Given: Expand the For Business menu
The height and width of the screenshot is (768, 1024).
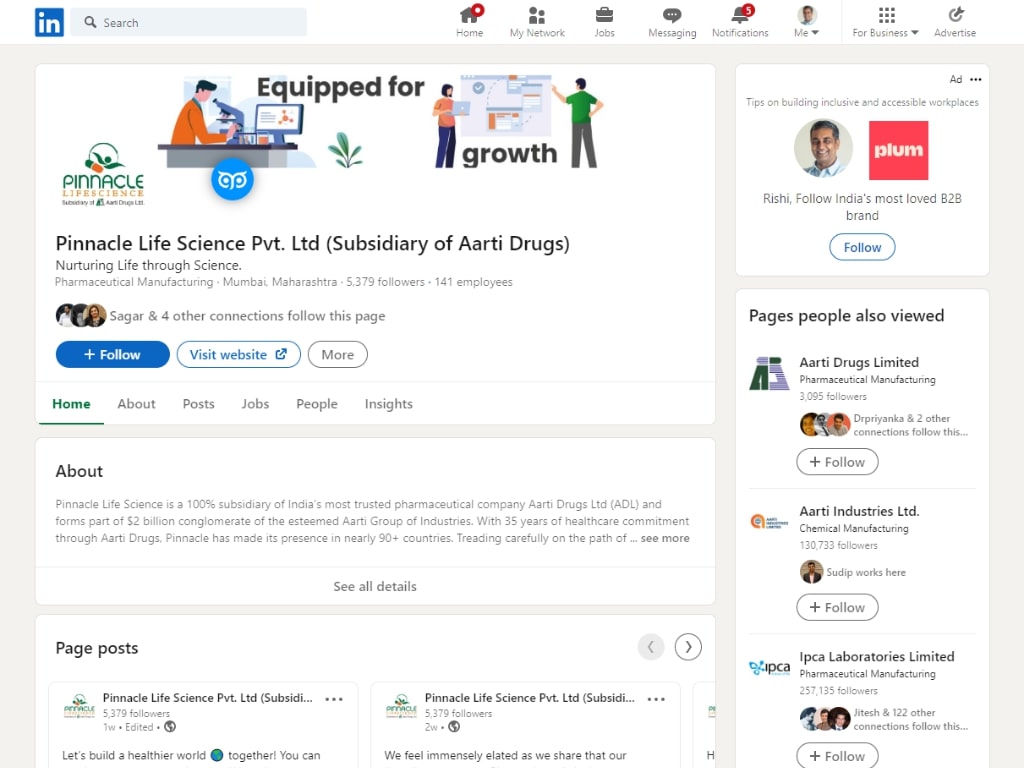Looking at the screenshot, I should pyautogui.click(x=885, y=22).
